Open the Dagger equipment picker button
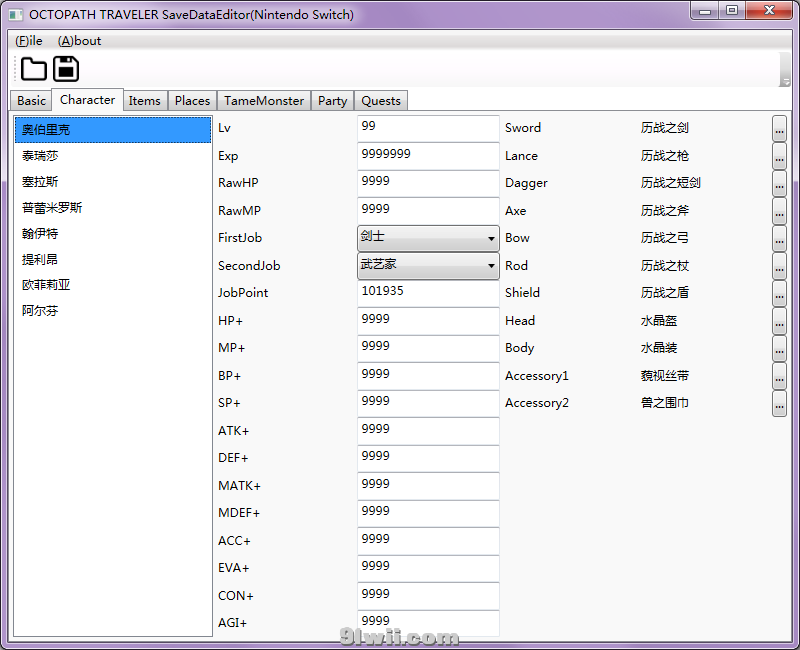Screen dimensions: 800x650 [x=779, y=183]
